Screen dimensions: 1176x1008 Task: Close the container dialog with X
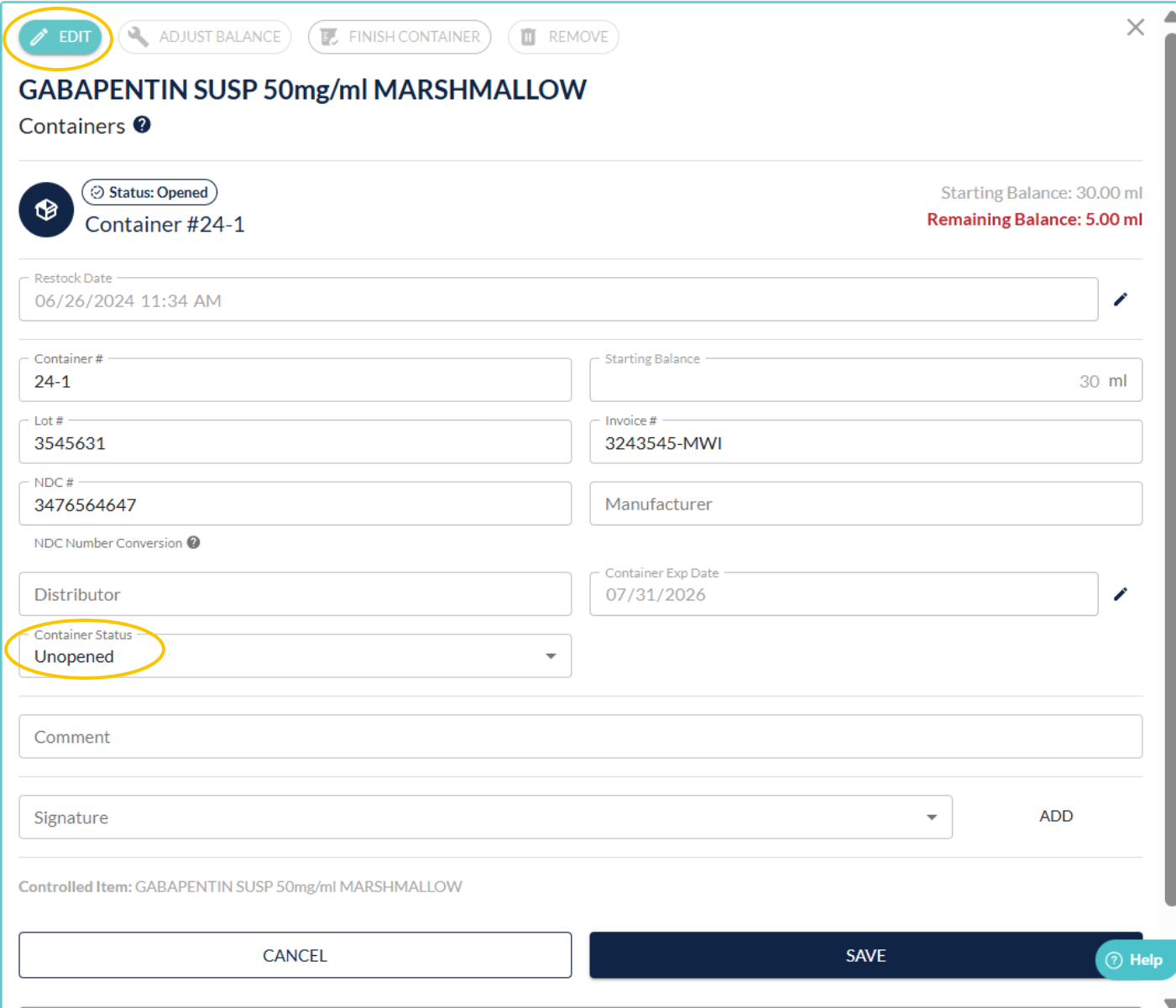[x=1135, y=28]
